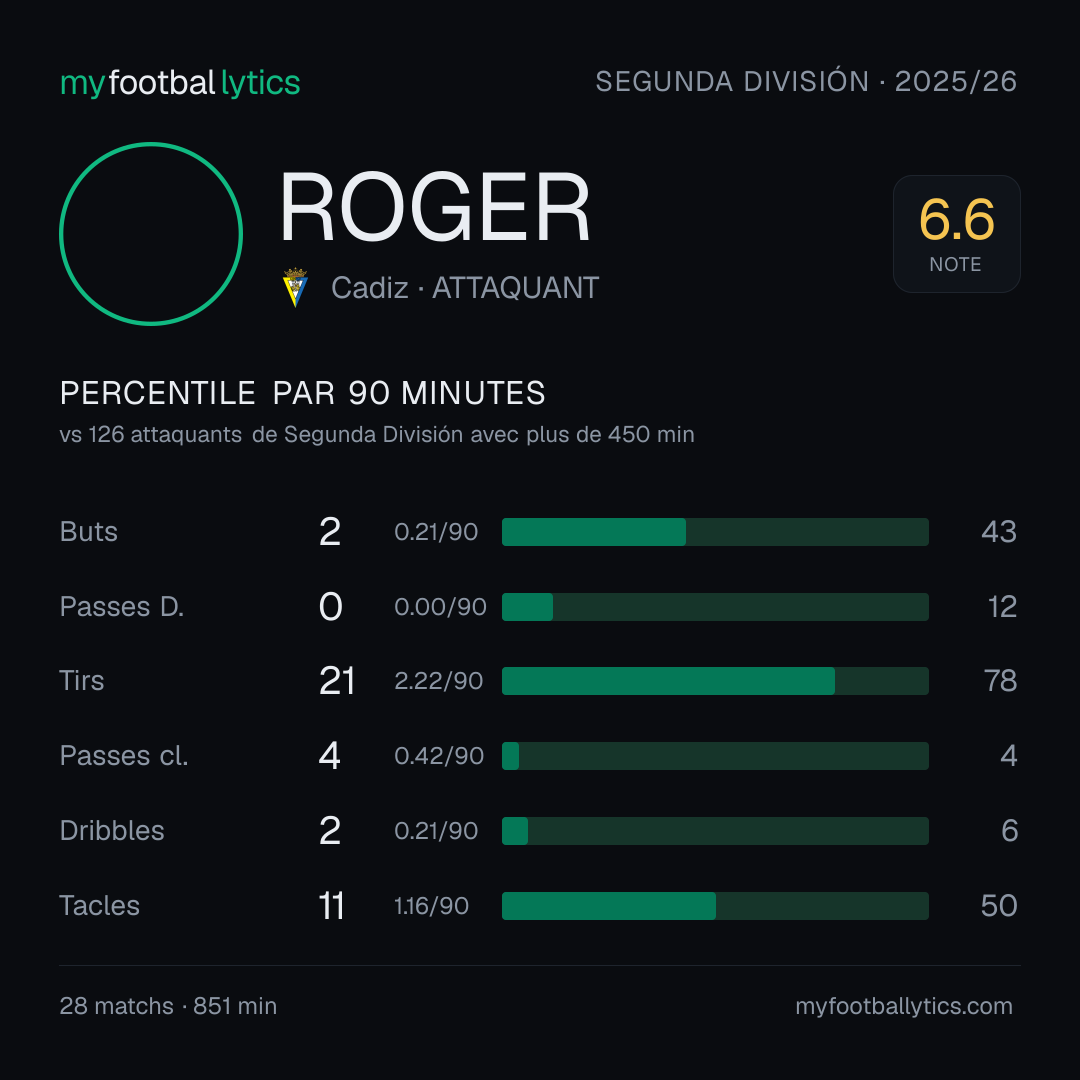Click the Tirs percentile bar
Screen dimensions: 1080x1080
tap(715, 681)
